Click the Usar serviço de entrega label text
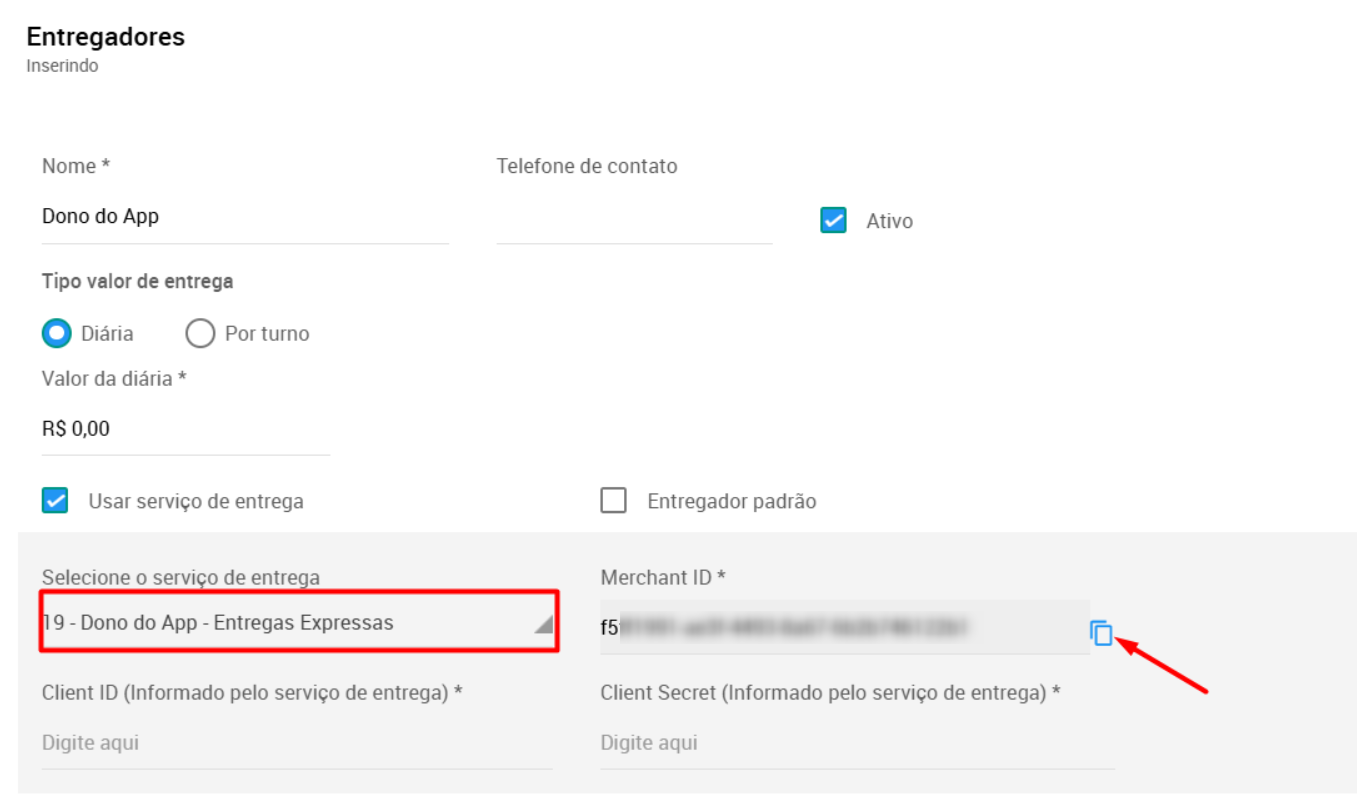This screenshot has width=1357, height=795. click(196, 502)
